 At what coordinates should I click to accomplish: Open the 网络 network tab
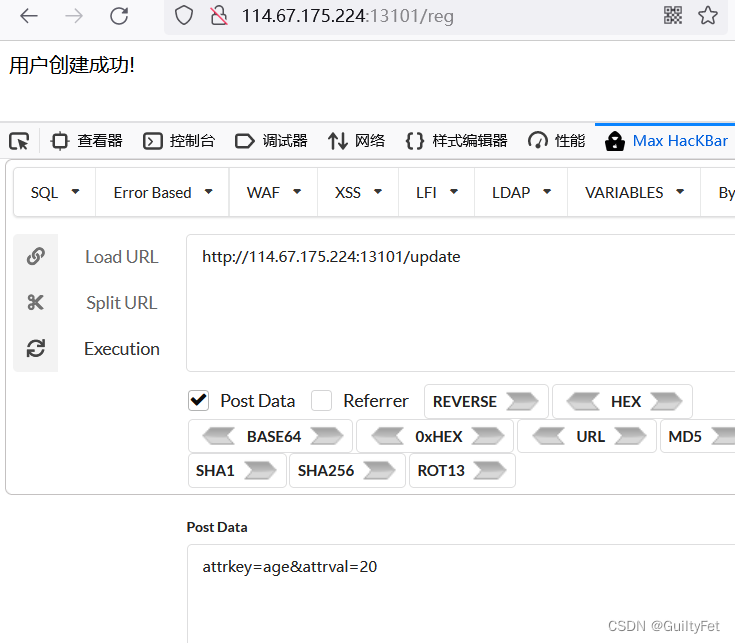click(x=357, y=141)
